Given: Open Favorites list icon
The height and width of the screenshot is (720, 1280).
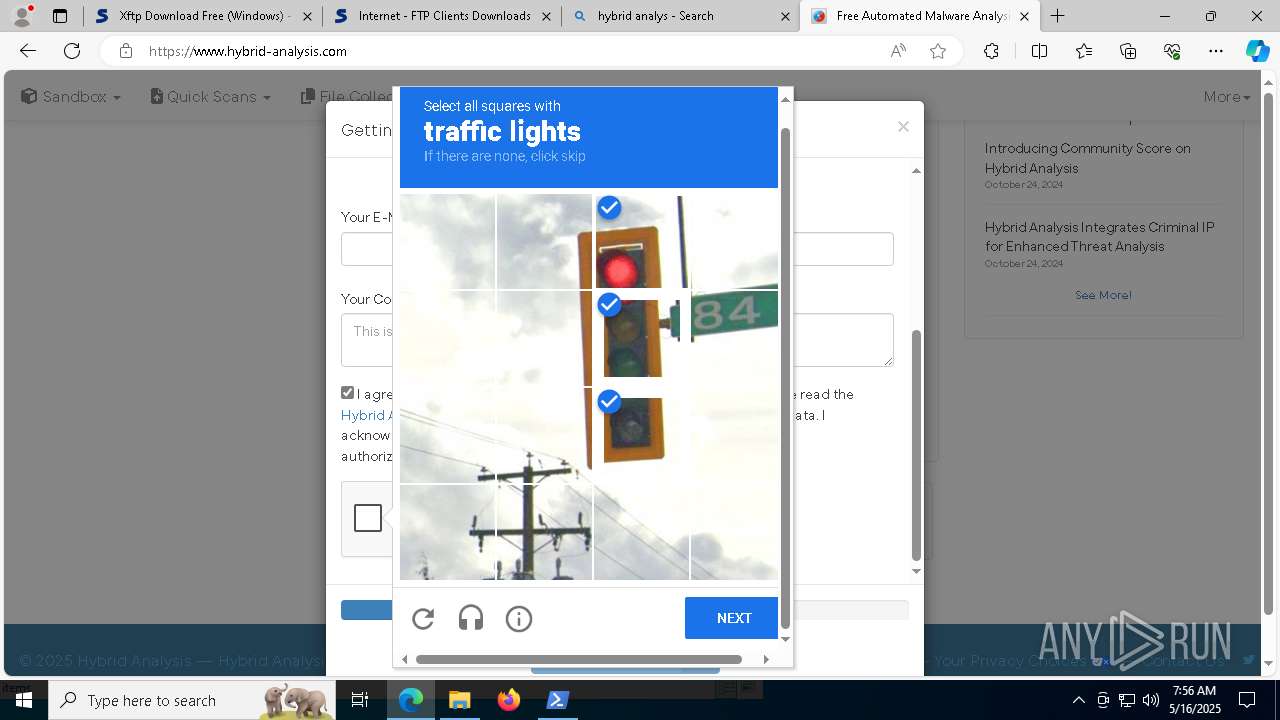Looking at the screenshot, I should click(1084, 51).
